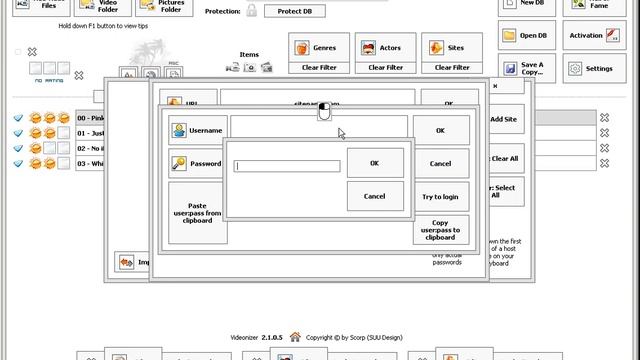Set second rating box in NO RATING filter

click(x=49, y=68)
